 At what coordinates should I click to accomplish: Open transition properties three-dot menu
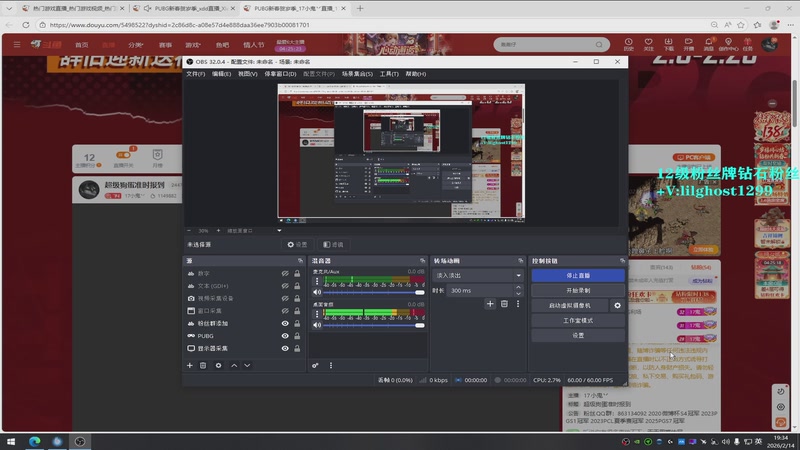click(518, 304)
